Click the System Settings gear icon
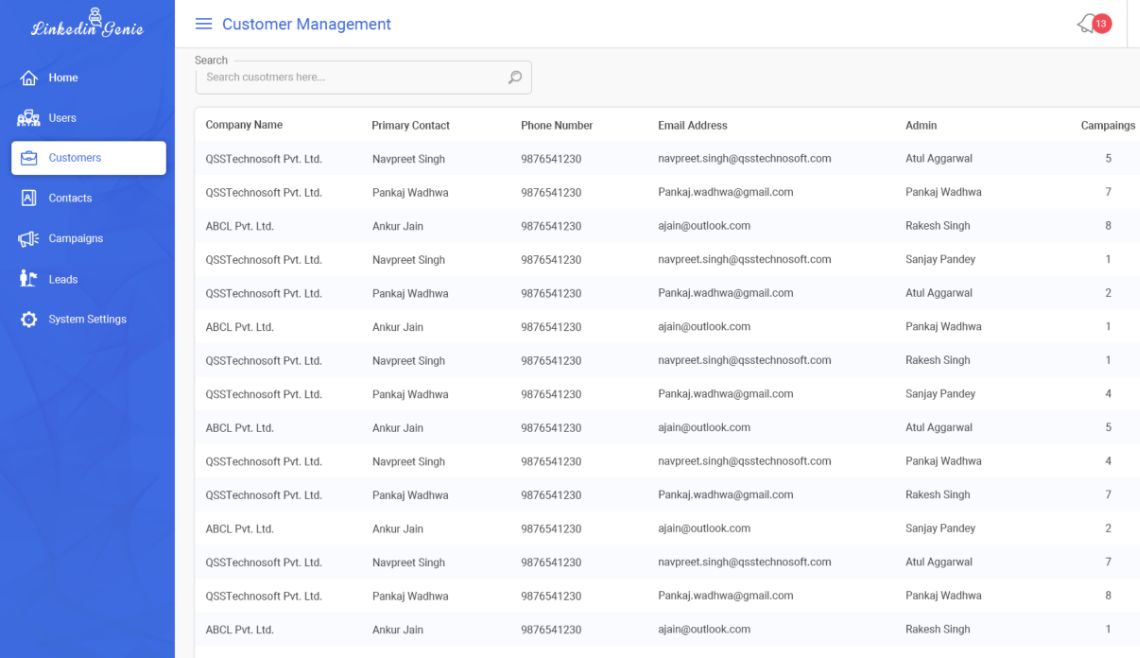Screen dimensions: 1140x658 click(28, 319)
